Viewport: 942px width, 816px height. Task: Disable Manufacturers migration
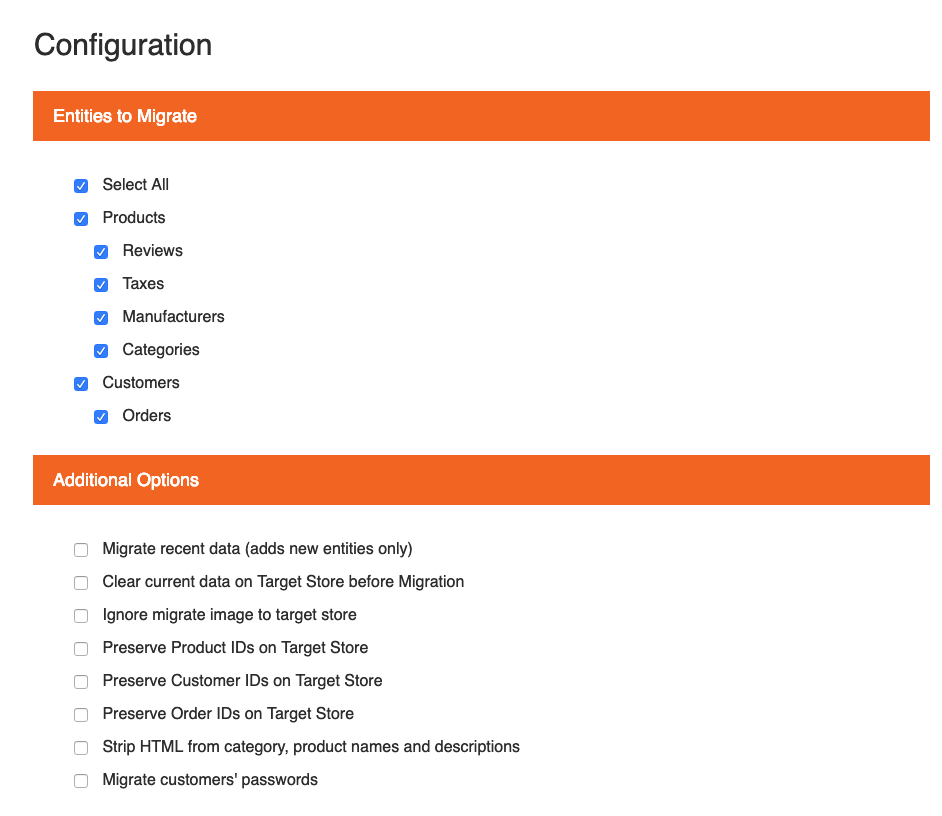point(101,318)
